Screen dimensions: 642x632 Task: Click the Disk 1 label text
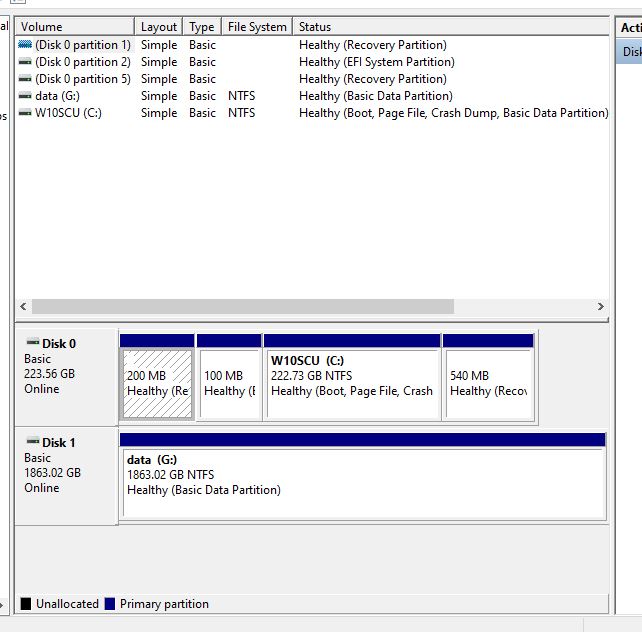59,442
